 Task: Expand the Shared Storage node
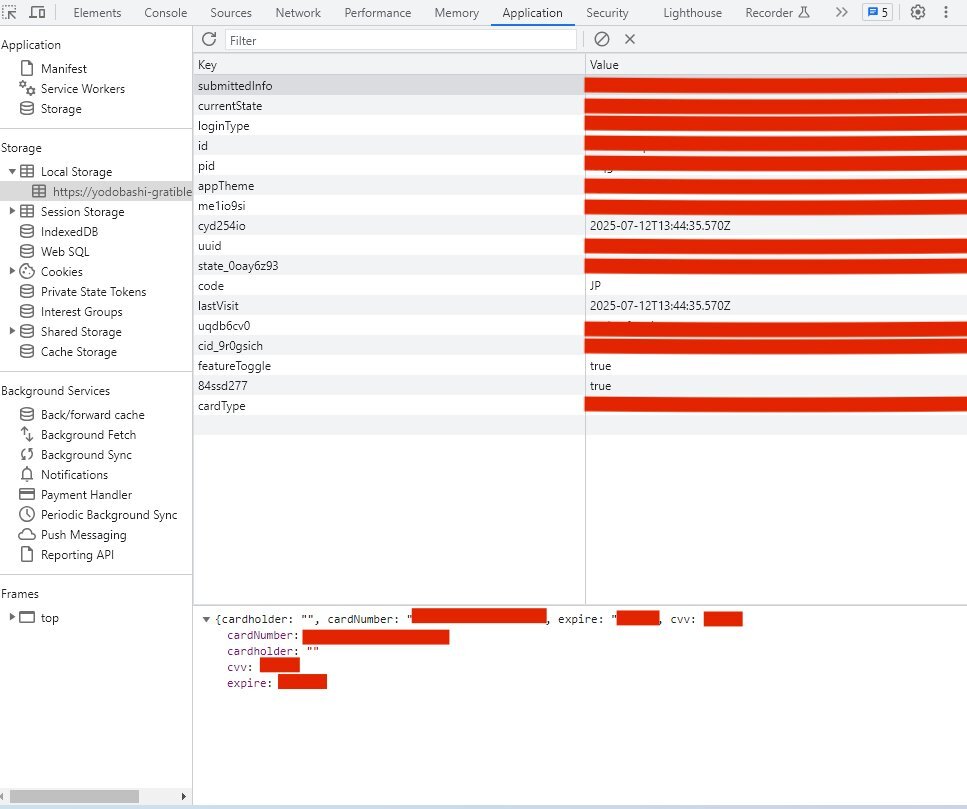[x=12, y=332]
